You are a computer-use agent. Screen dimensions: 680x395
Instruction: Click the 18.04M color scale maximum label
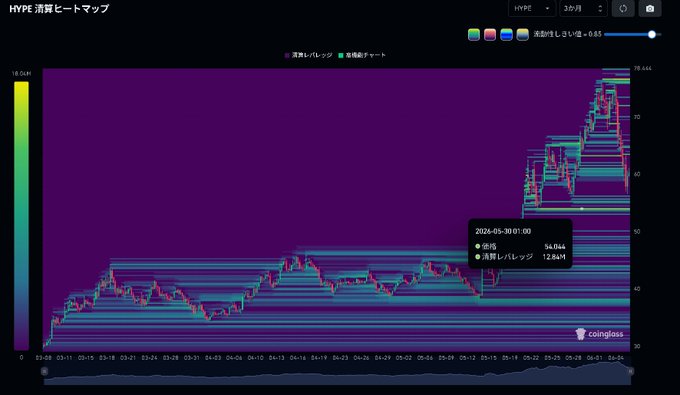coord(21,74)
